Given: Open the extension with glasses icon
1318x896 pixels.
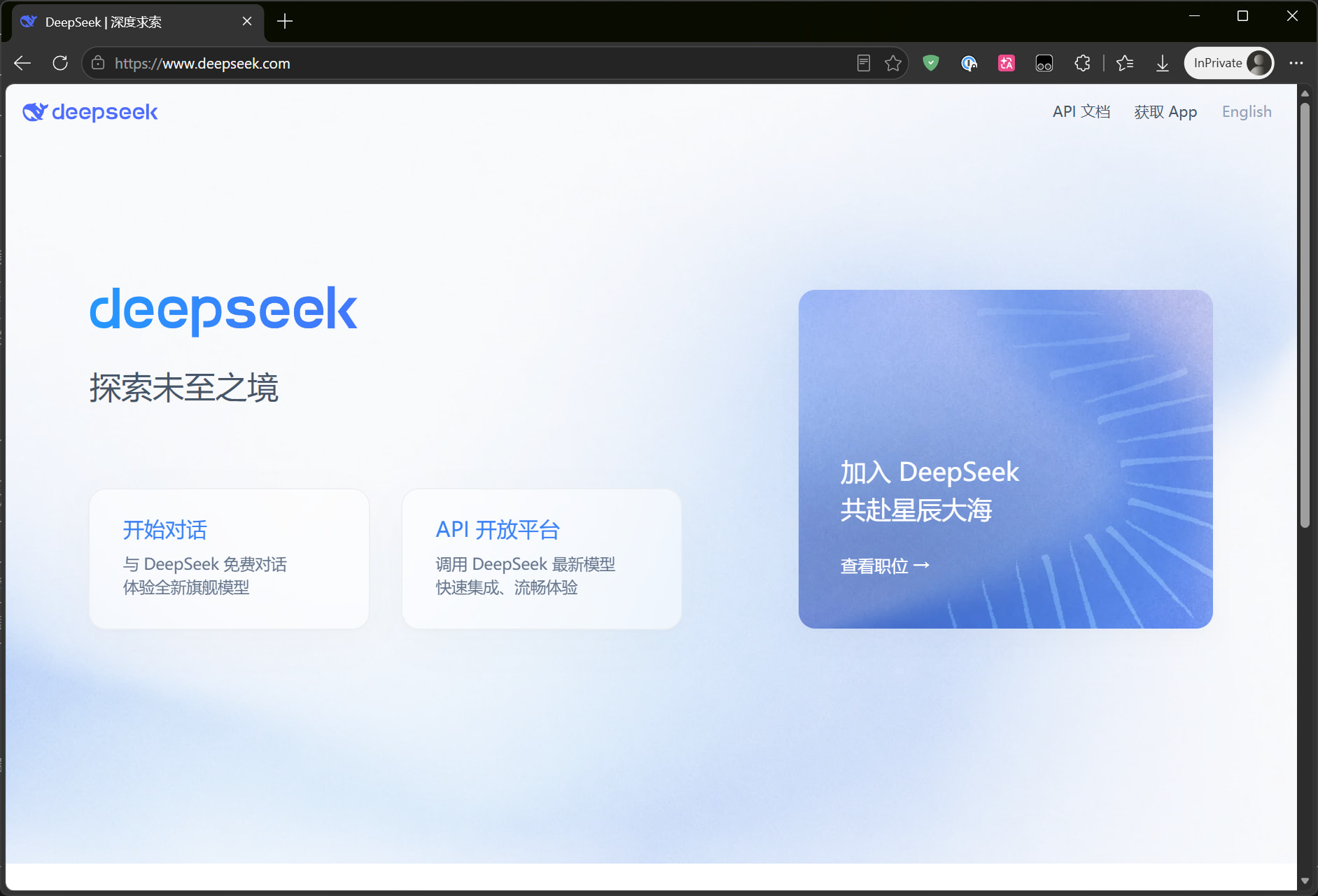Looking at the screenshot, I should coord(1044,63).
